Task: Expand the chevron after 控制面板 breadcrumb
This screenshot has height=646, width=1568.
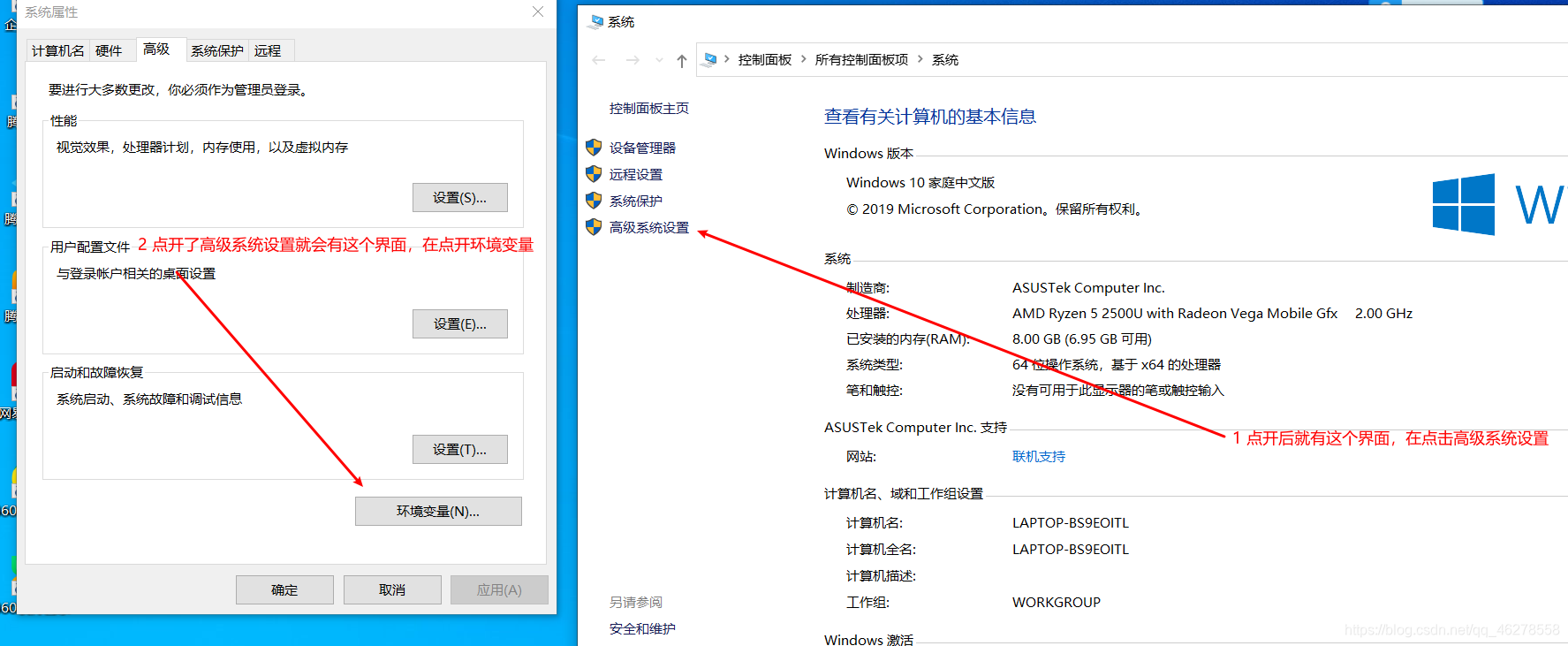Action: 803,59
